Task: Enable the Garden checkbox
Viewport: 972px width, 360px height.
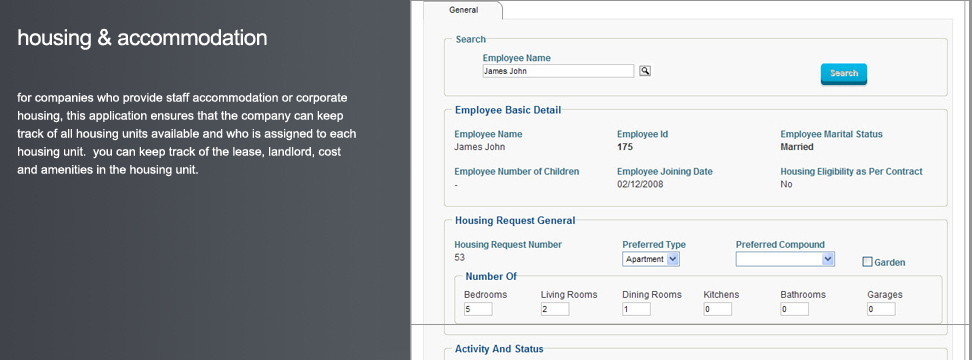Action: click(x=867, y=262)
